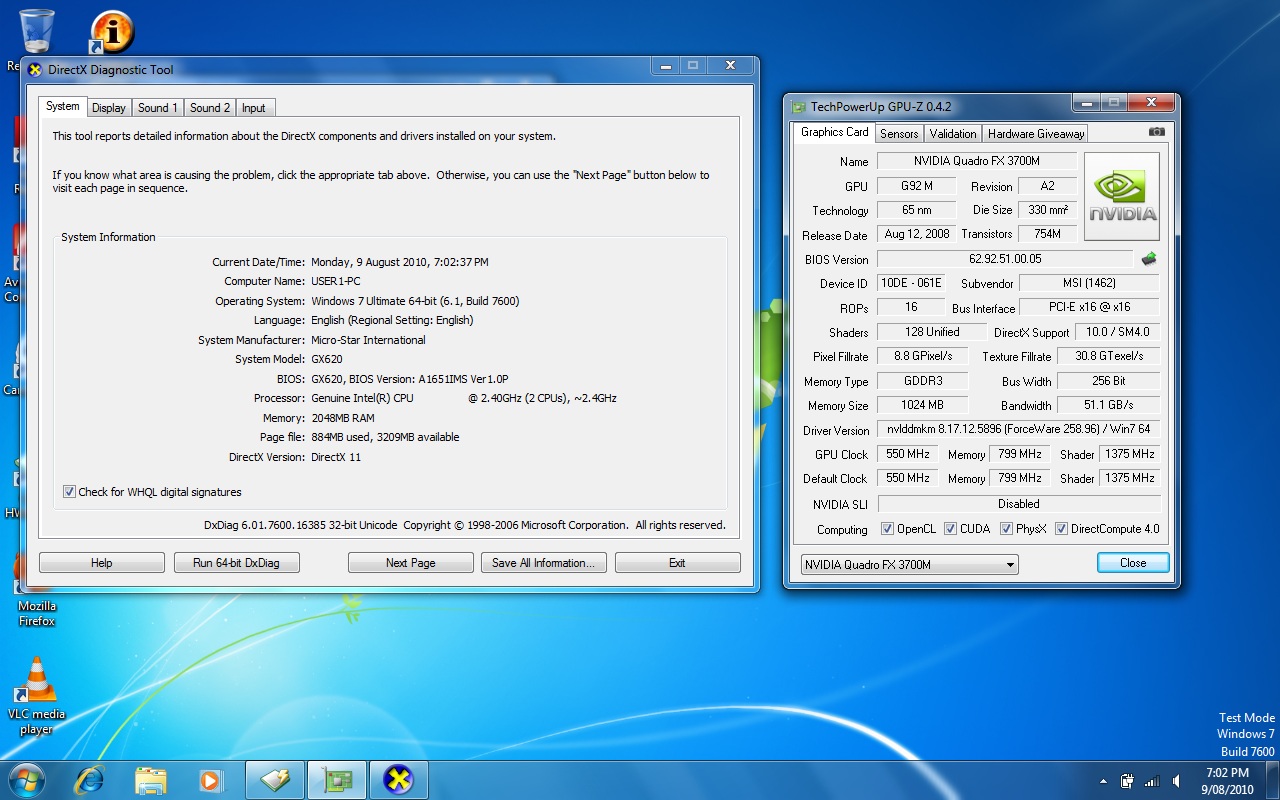
Task: Toggle the PhysX checkbox in GPU-Z
Action: tap(1006, 529)
